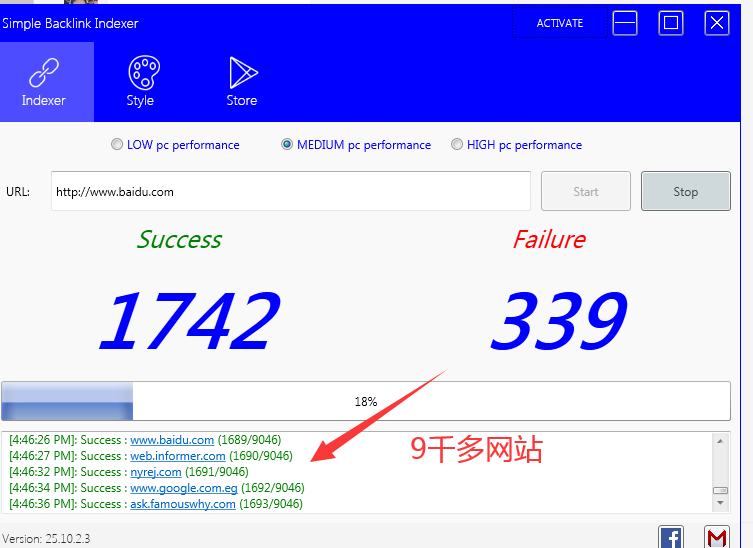
Task: Click the green Success label
Action: pyautogui.click(x=180, y=239)
